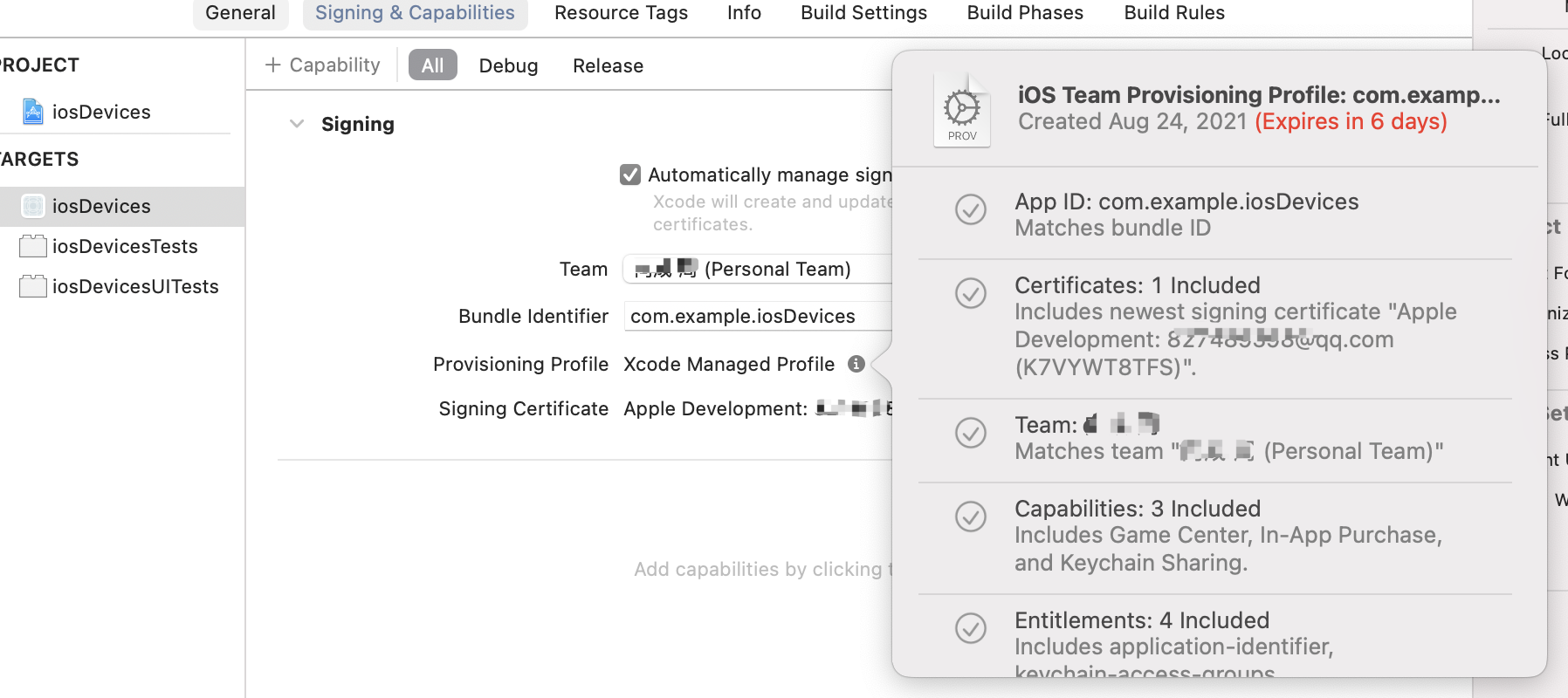1568x698 pixels.
Task: Select the All configuration filter
Action: tap(432, 65)
